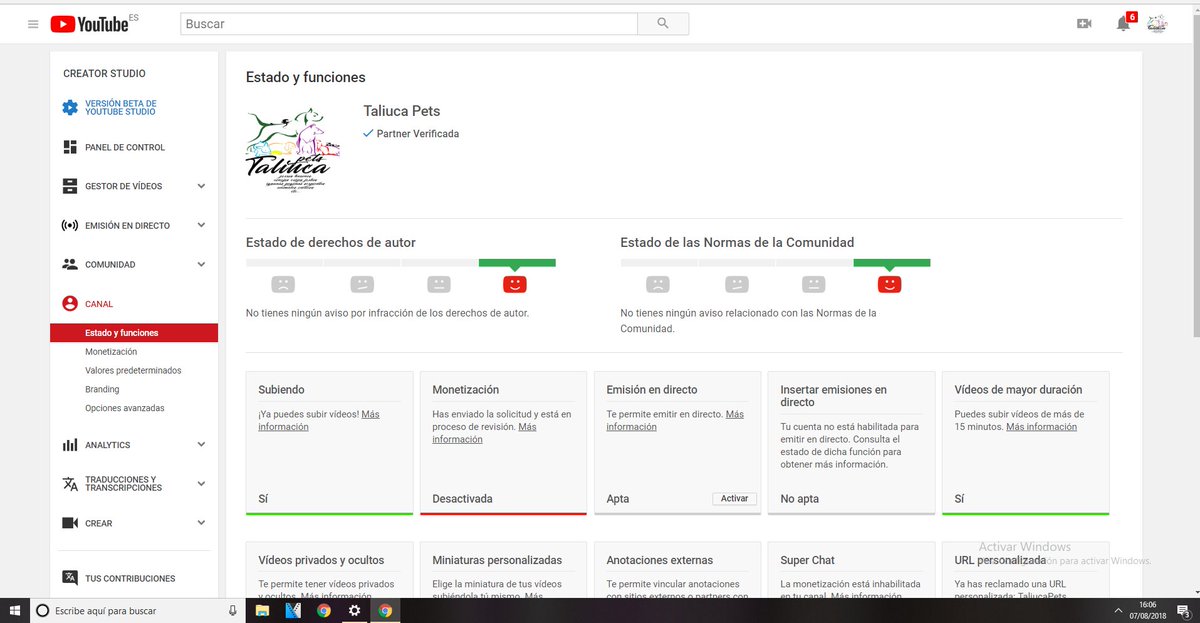Viewport: 1200px width, 623px height.
Task: Open Opciones avanzadas submenu item
Action: (x=125, y=408)
